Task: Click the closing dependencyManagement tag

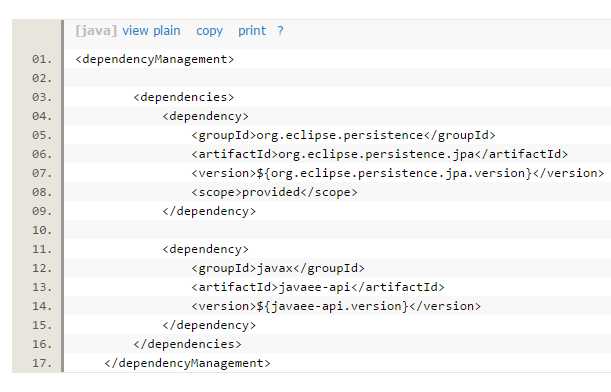Action: tap(187, 363)
